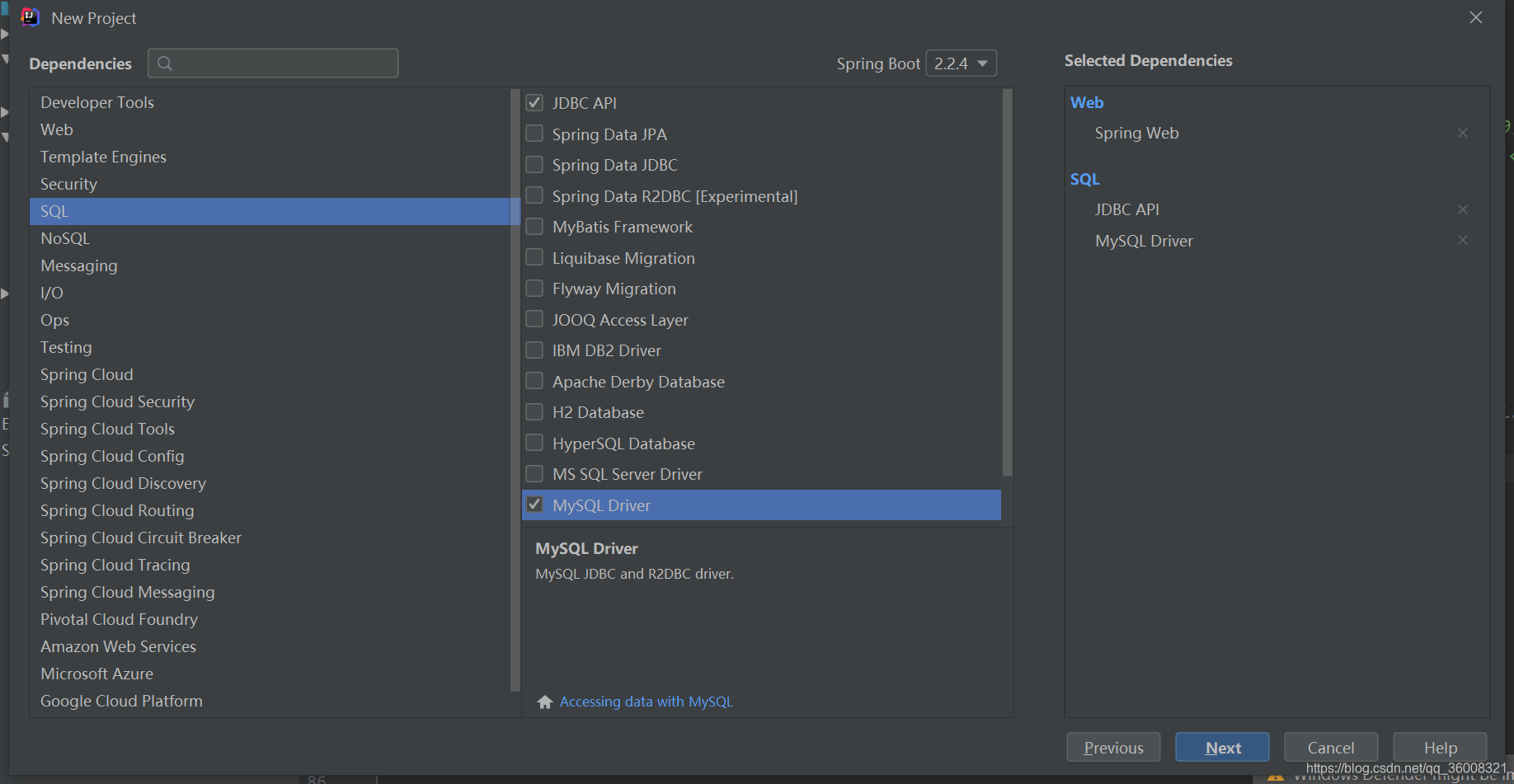The width and height of the screenshot is (1514, 784).
Task: Select Spring Web in selected dependencies
Action: (x=1136, y=133)
